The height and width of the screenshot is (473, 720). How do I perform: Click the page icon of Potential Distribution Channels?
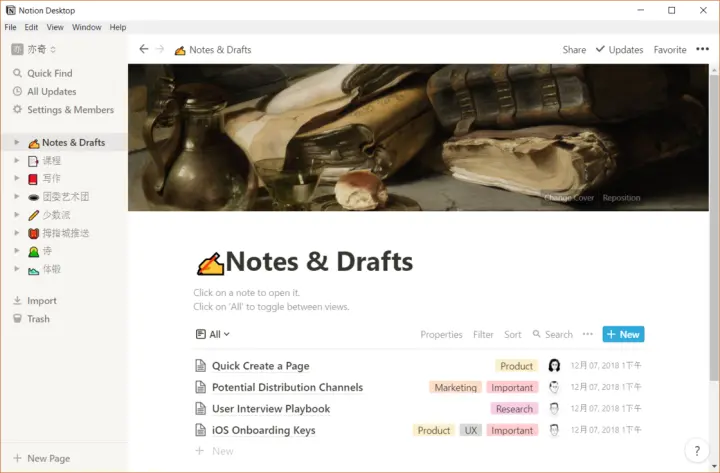click(x=201, y=387)
